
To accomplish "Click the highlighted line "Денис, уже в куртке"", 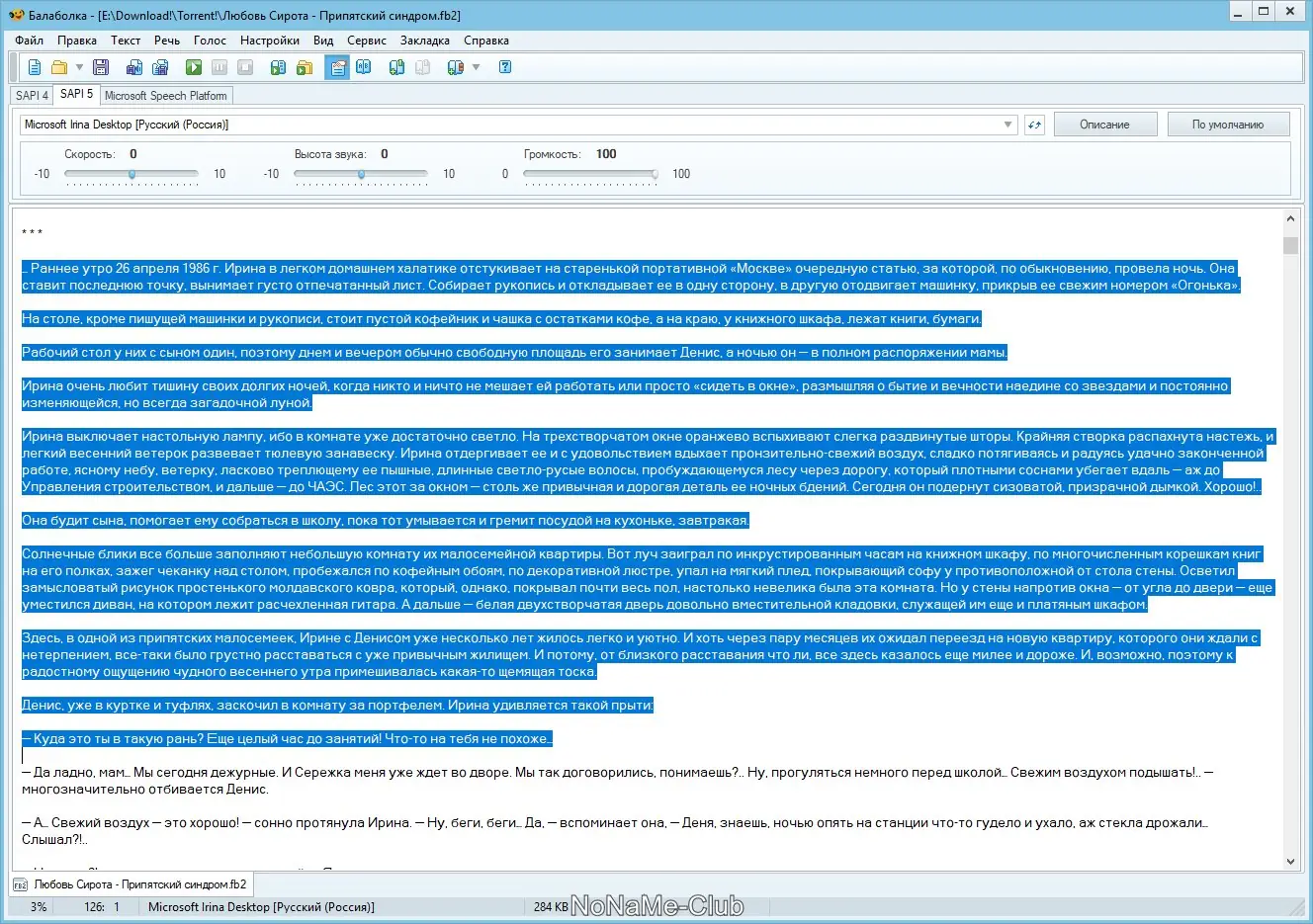I will 337,706.
